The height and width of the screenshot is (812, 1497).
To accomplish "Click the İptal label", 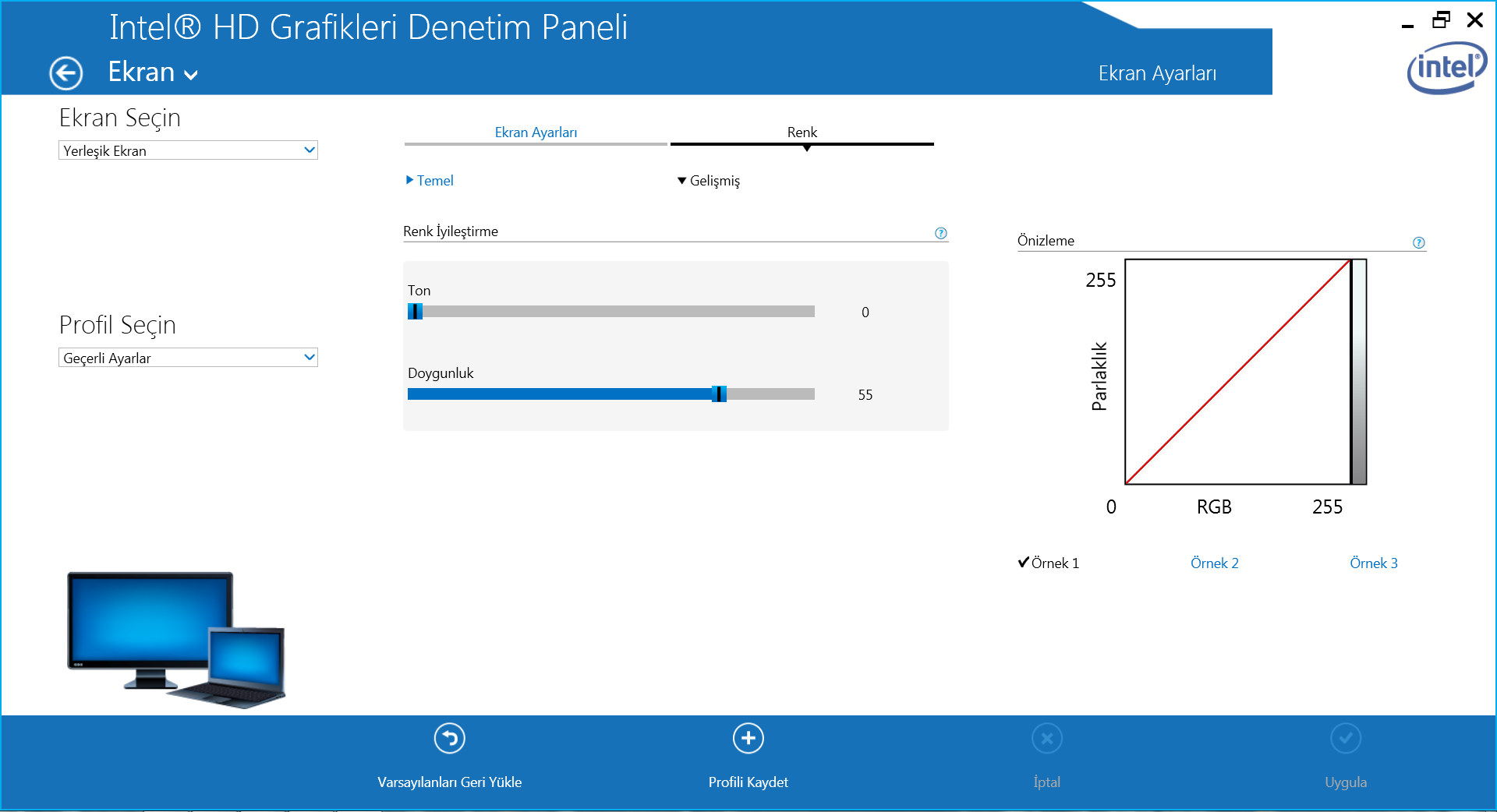I will tap(1047, 782).
